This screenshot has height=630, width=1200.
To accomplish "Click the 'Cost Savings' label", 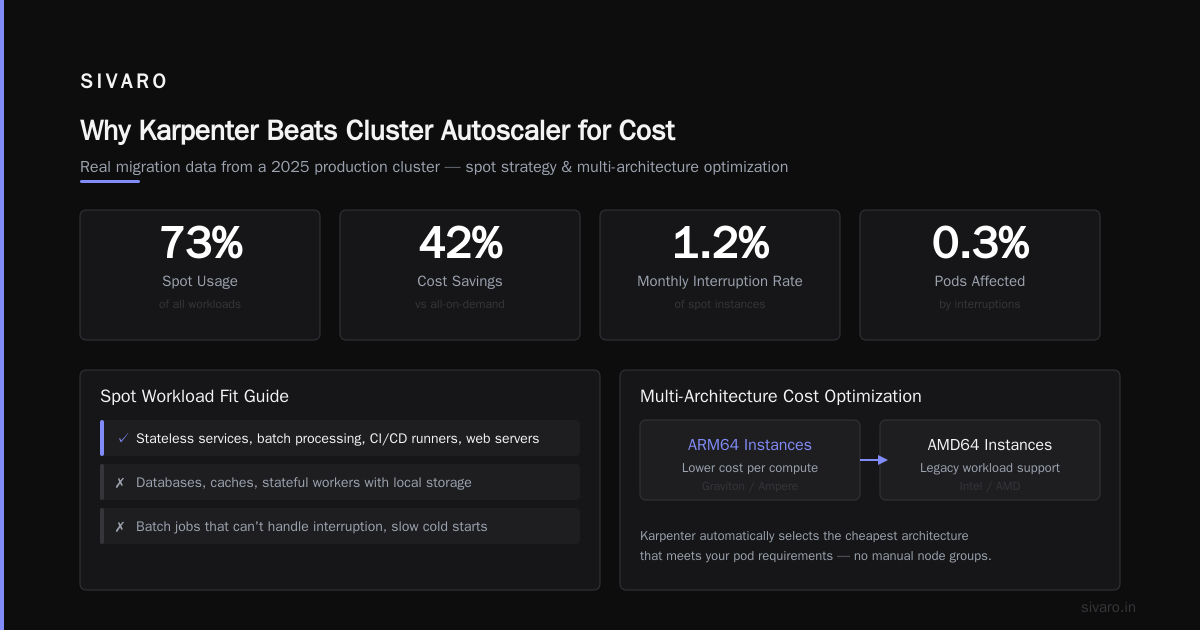I will click(460, 281).
